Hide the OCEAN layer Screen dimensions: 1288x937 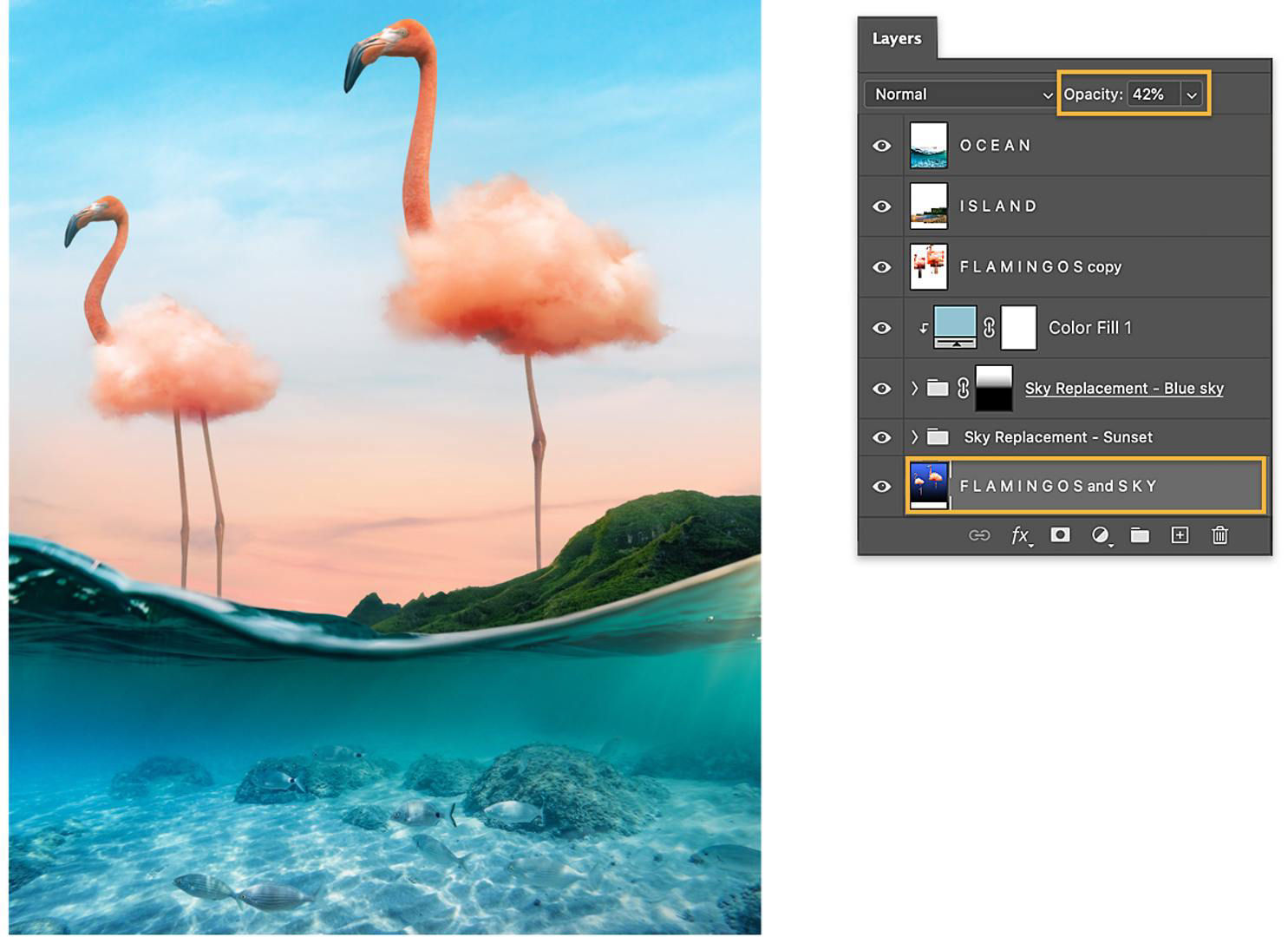point(882,145)
